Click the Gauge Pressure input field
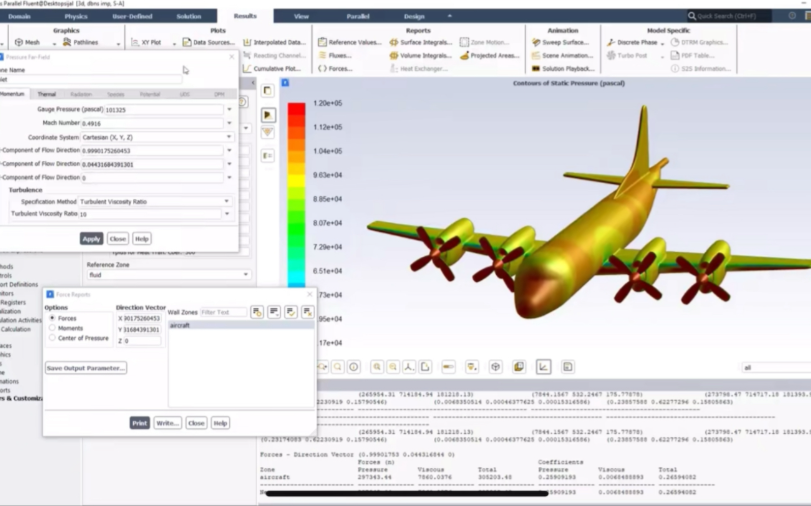The width and height of the screenshot is (811, 506). [163, 110]
